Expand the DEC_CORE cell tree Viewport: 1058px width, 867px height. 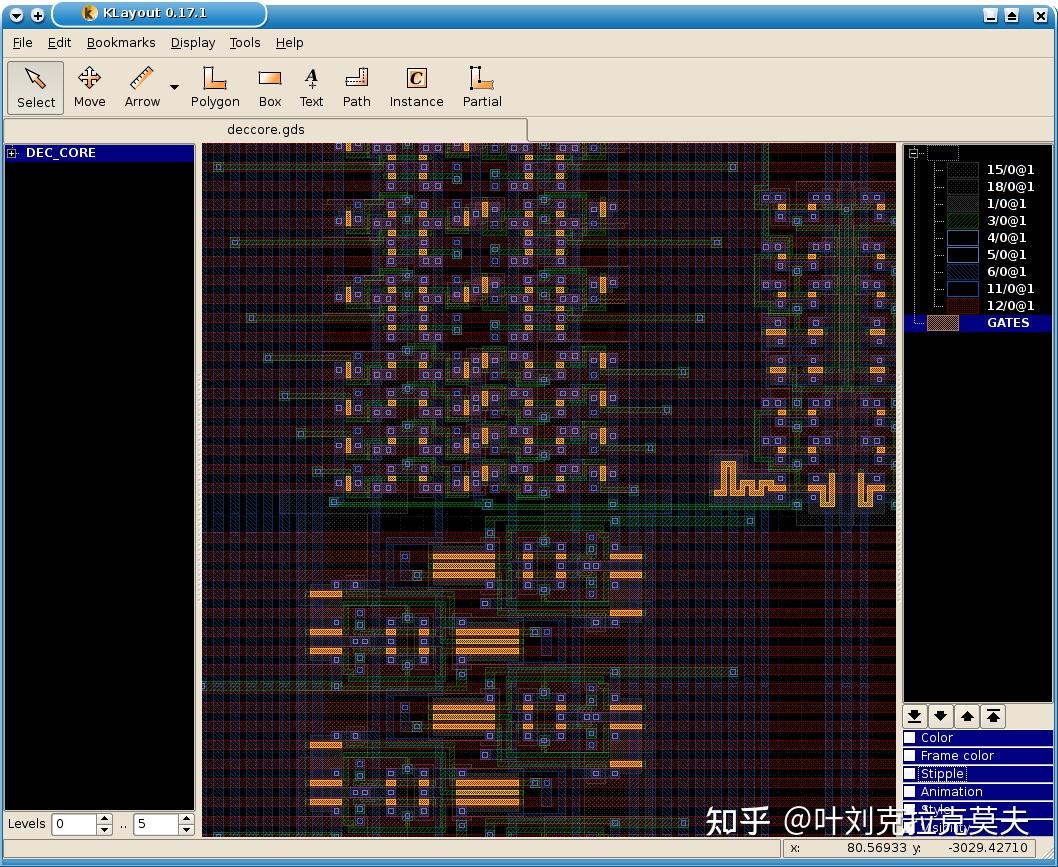pyautogui.click(x=10, y=153)
